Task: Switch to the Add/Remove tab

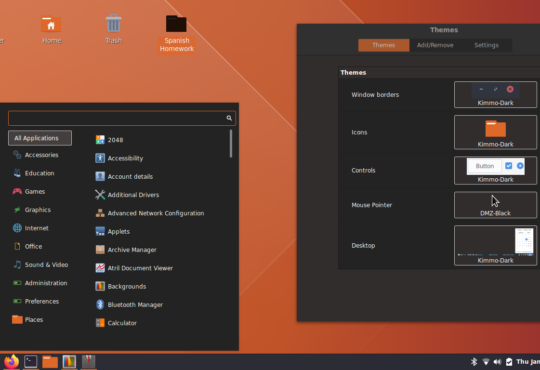Action: pos(435,45)
